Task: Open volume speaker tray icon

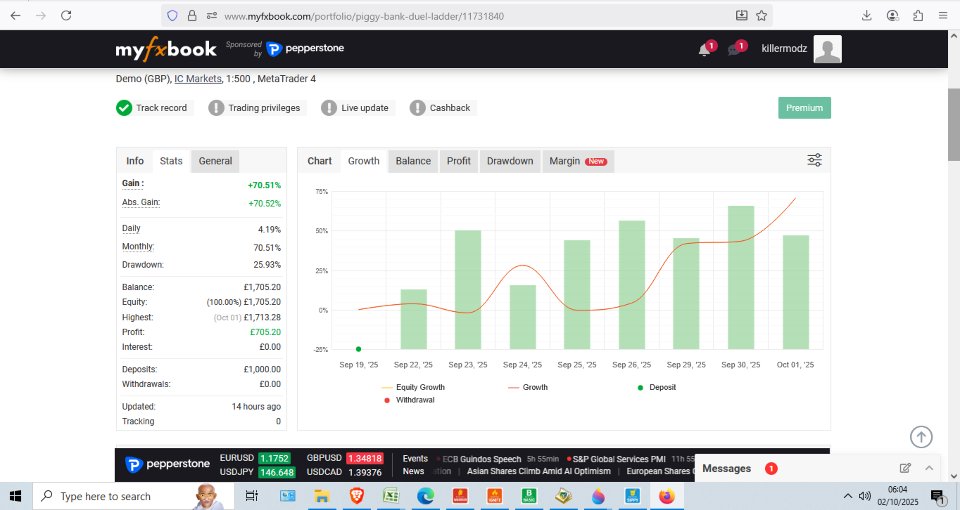Action: tap(864, 496)
